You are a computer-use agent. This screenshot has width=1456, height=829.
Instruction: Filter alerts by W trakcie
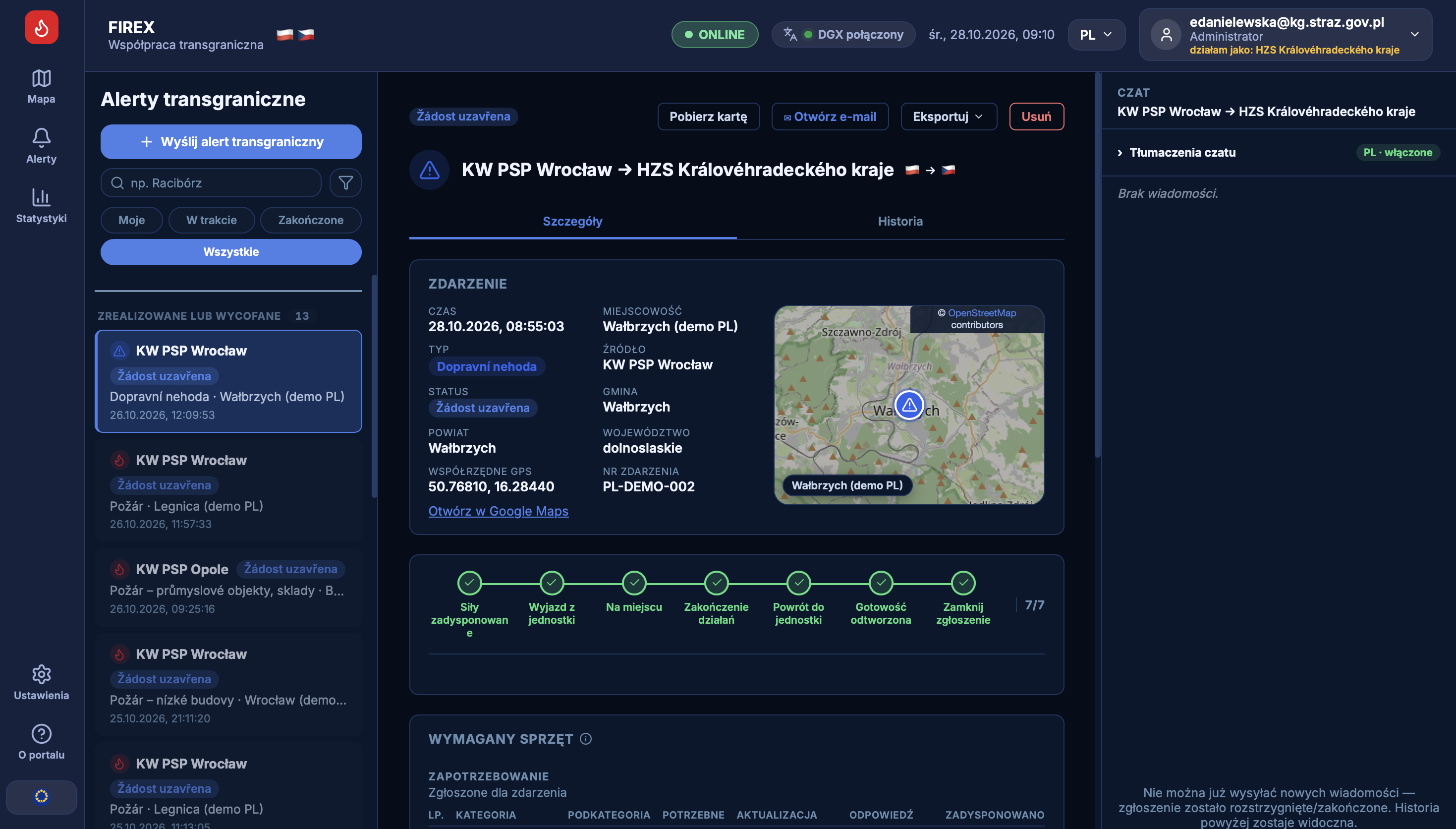212,220
